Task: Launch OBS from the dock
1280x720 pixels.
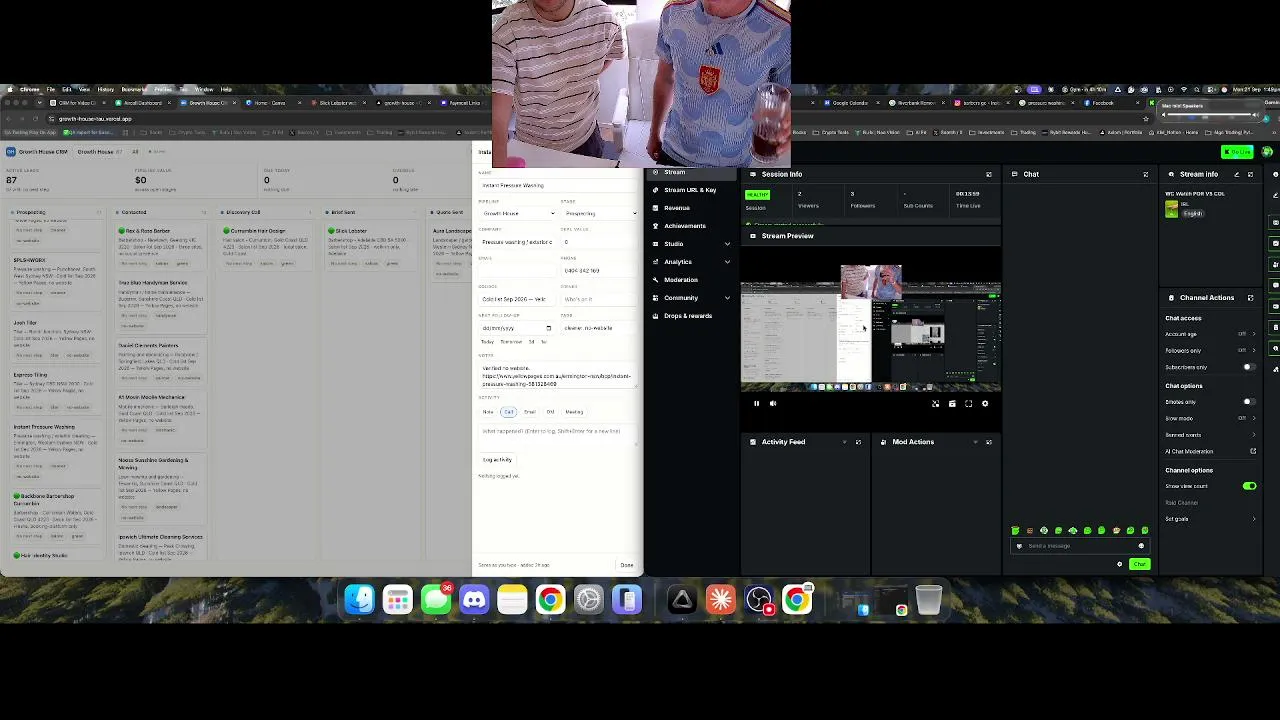Action: pyautogui.click(x=759, y=600)
